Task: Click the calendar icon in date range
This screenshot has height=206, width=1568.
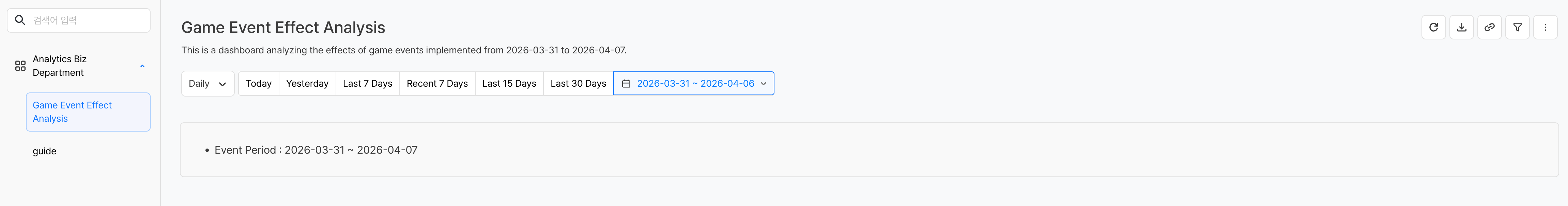Action: (626, 84)
